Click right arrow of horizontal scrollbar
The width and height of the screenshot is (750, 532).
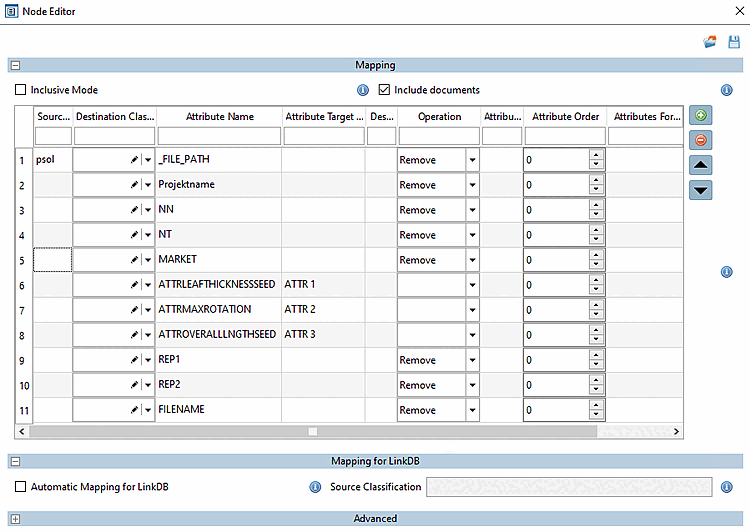point(676,432)
